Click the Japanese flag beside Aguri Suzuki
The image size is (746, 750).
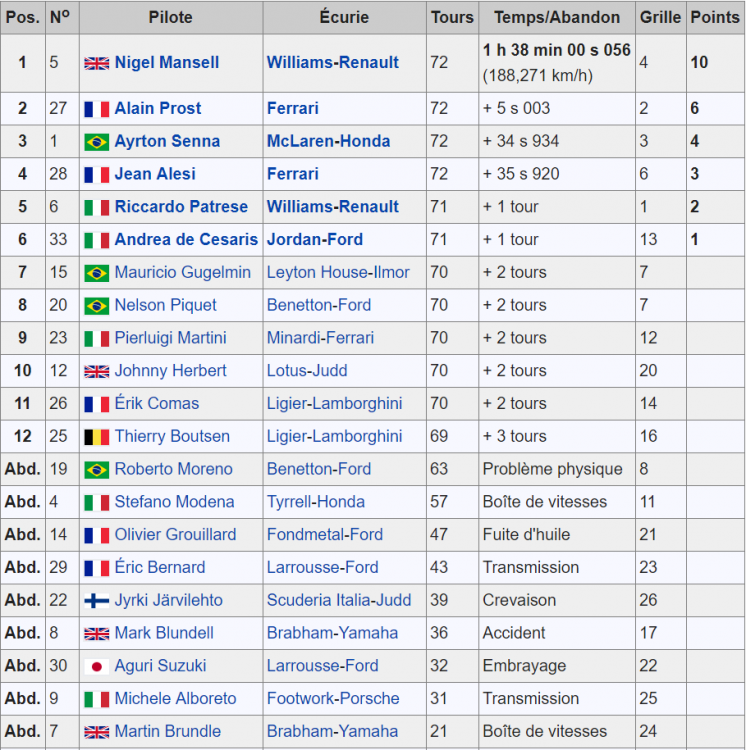point(97,666)
